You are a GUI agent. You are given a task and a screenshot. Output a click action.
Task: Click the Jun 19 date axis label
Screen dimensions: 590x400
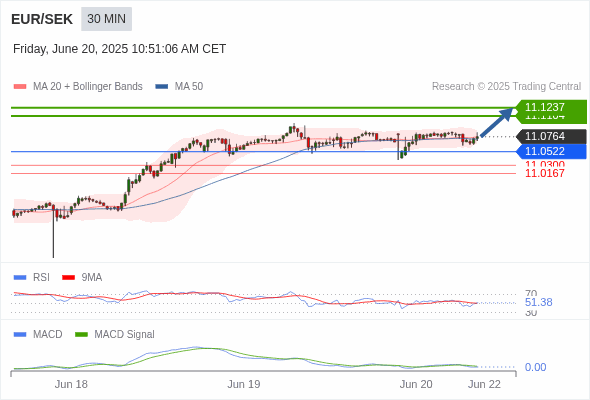(244, 384)
